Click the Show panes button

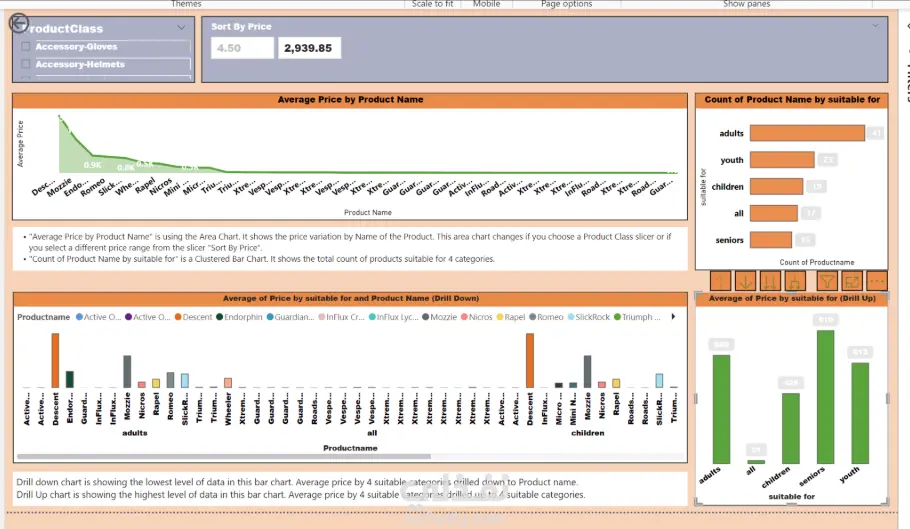746,4
